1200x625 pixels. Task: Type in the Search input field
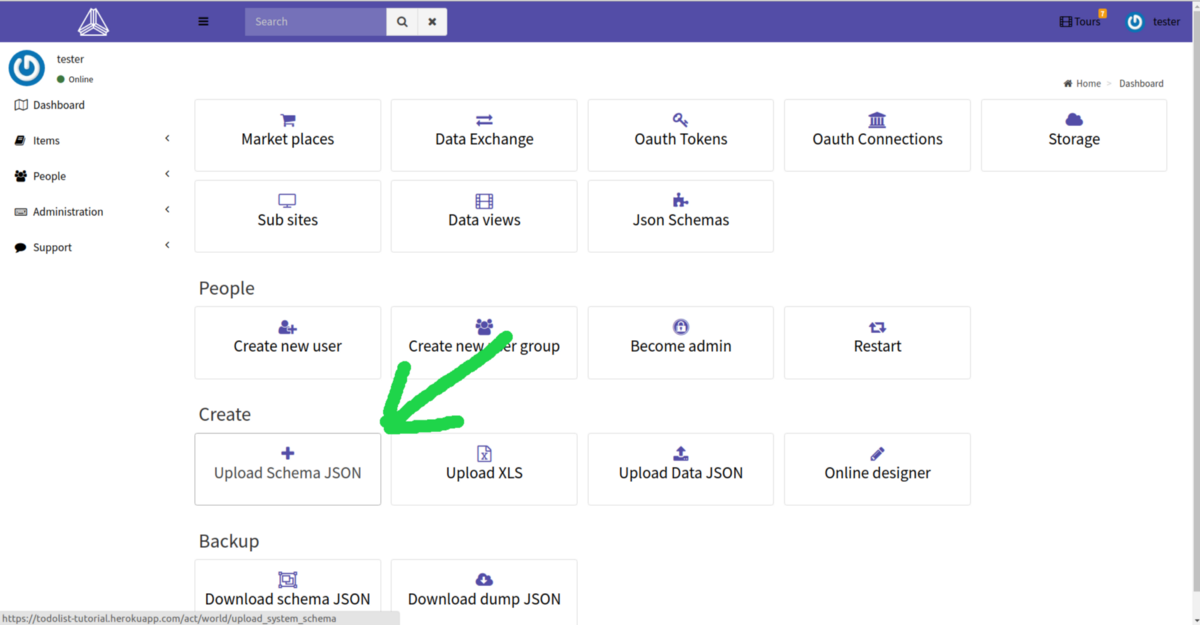(315, 21)
